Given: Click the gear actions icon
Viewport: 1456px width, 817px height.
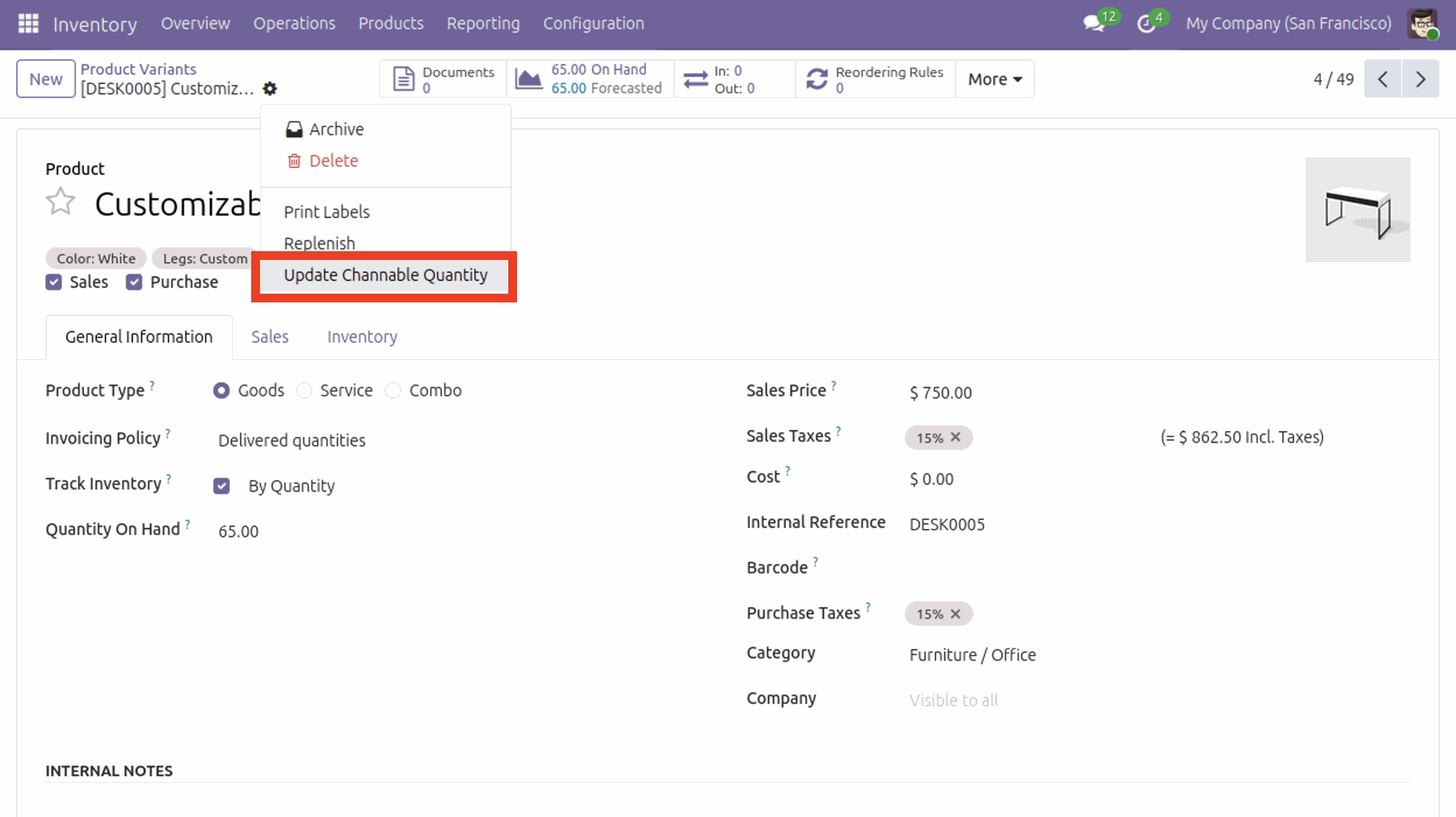Looking at the screenshot, I should (x=270, y=89).
